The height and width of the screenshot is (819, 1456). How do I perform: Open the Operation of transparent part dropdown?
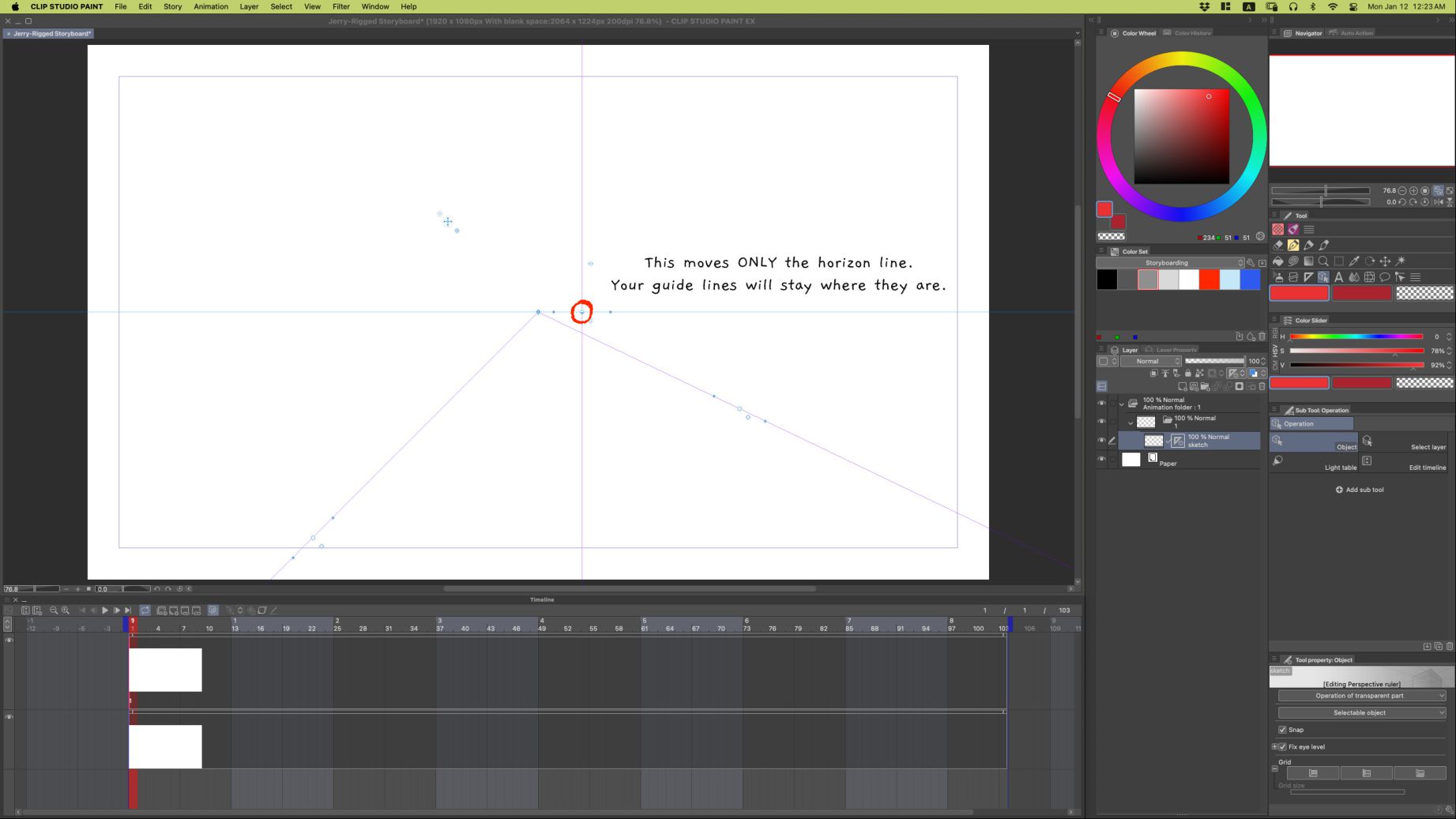1361,696
